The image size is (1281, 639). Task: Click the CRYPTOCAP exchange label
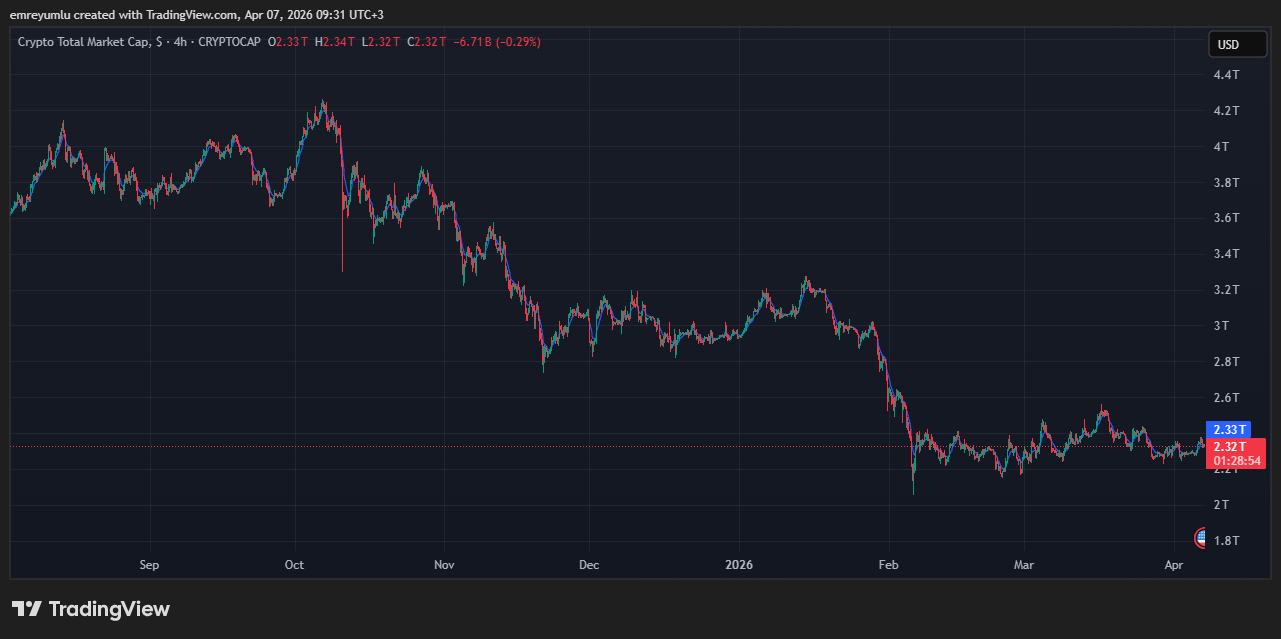click(x=230, y=42)
